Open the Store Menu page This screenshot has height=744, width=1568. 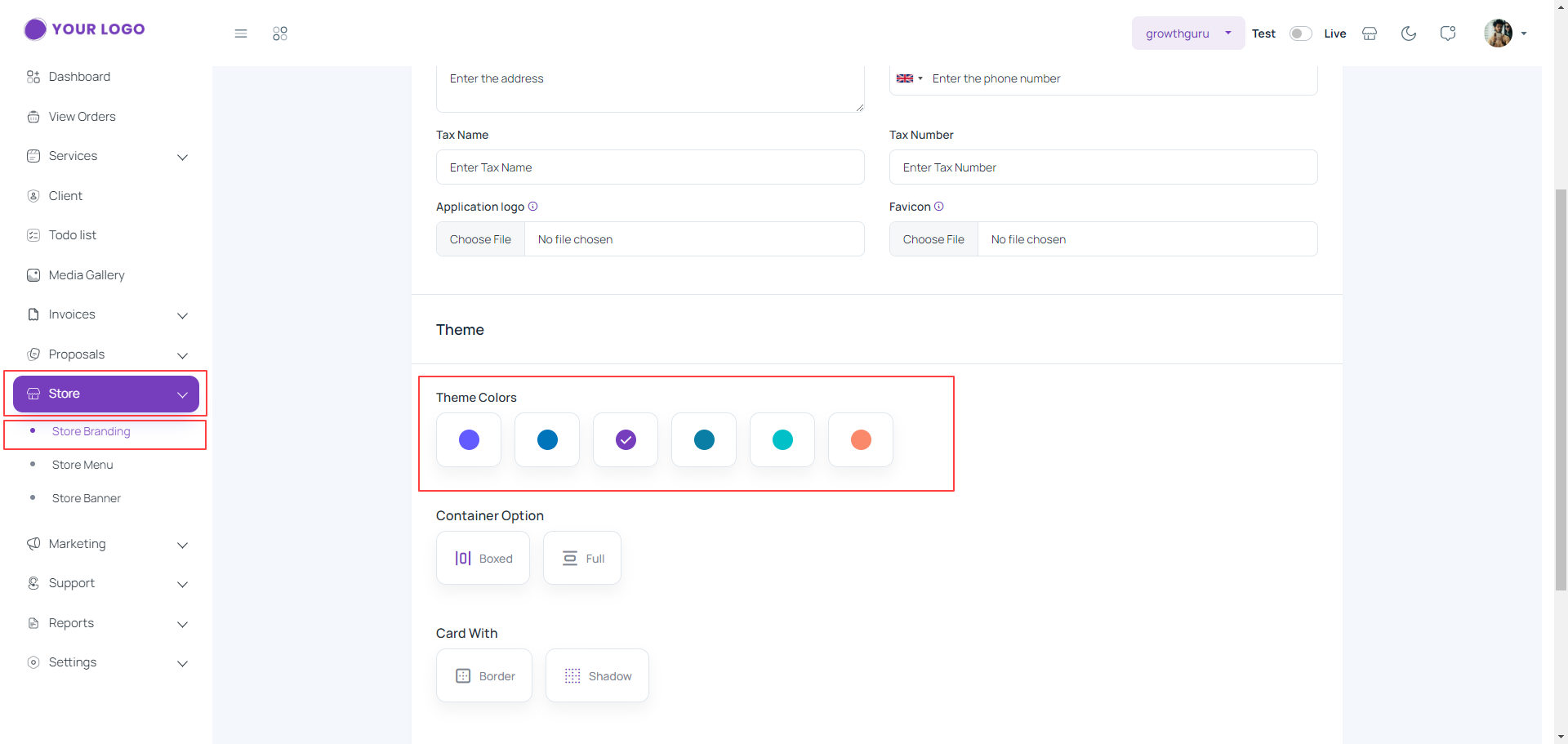pyautogui.click(x=82, y=465)
